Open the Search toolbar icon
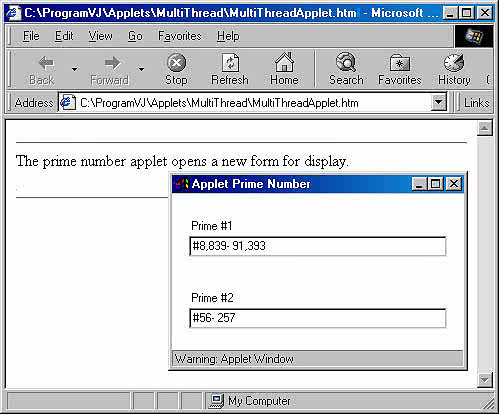Viewport: 499px width, 414px height. click(x=346, y=62)
